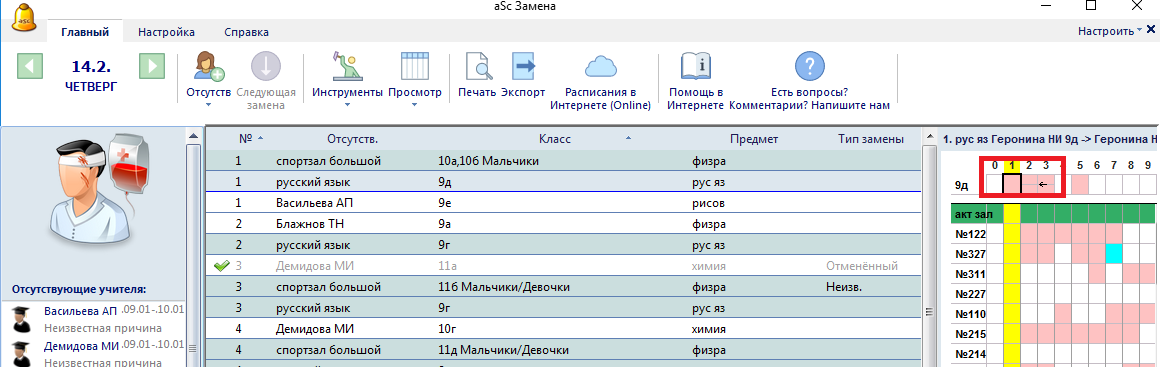Click the cyan cell in №327 row
The width and height of the screenshot is (1161, 368).
(1114, 254)
